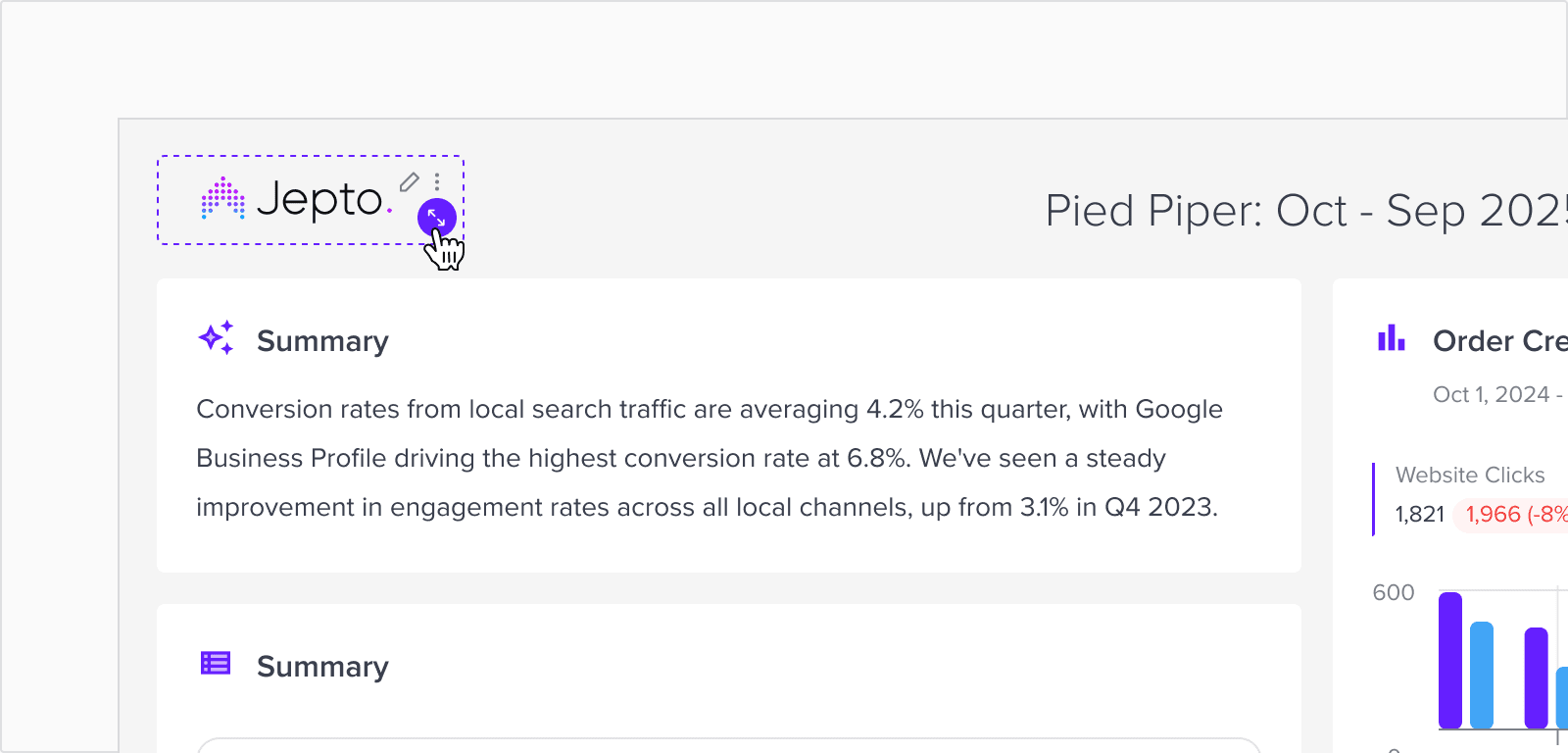Screen dimensions: 1568x753
Task: Click the Order widget title
Action: (1500, 341)
